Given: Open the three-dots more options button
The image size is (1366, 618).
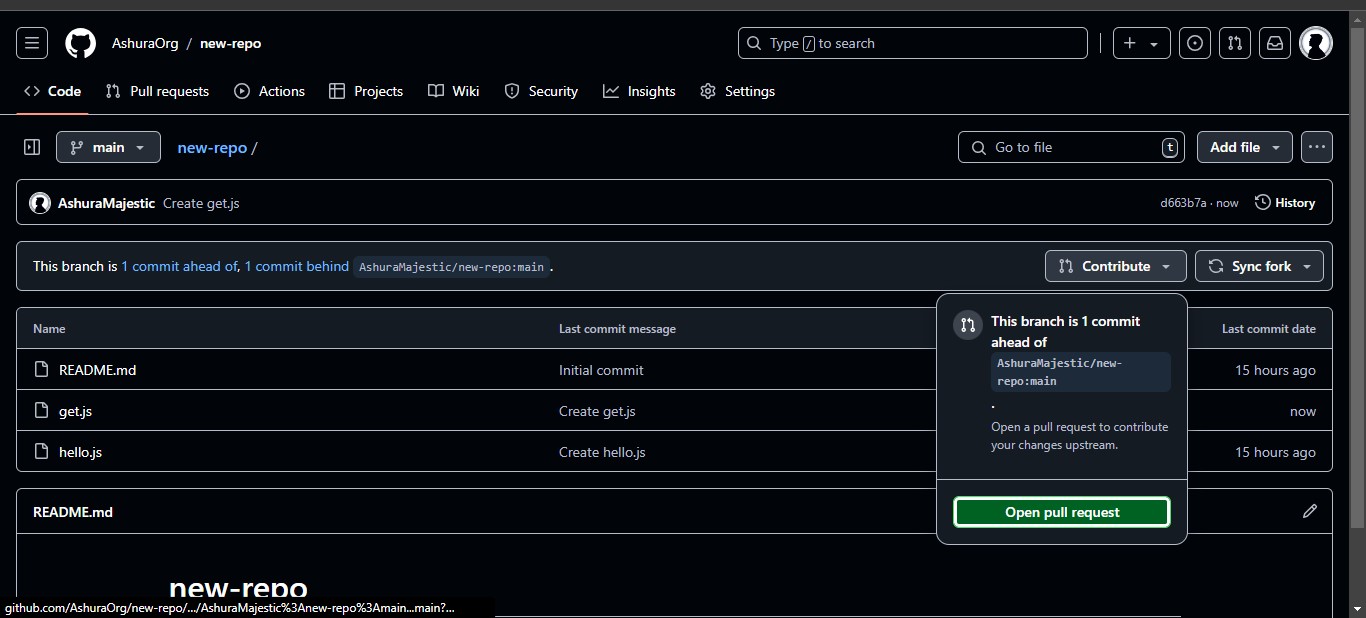Looking at the screenshot, I should [x=1317, y=147].
